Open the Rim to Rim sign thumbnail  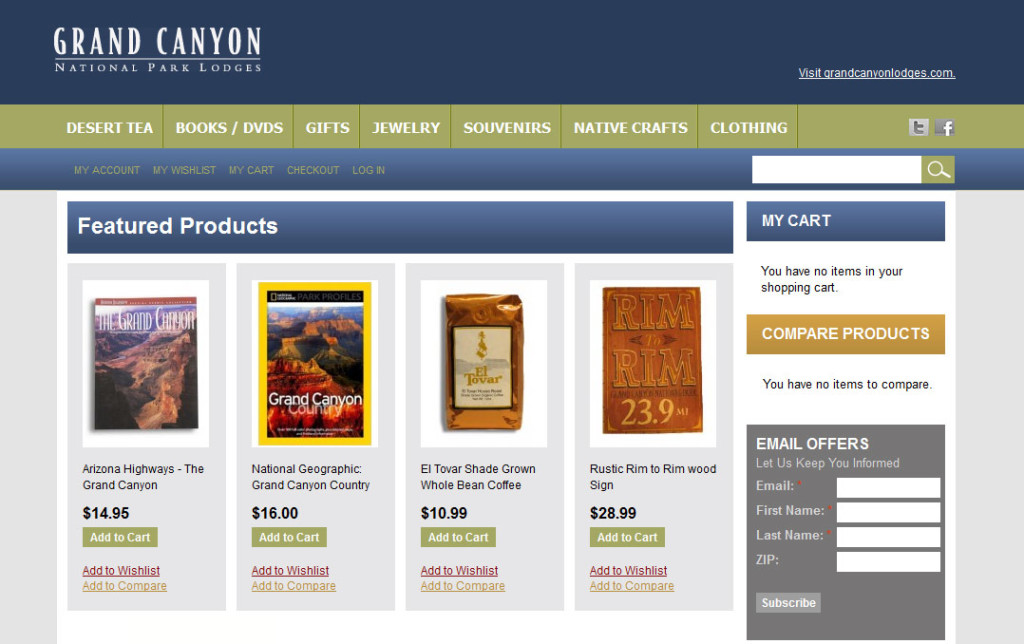click(x=652, y=363)
